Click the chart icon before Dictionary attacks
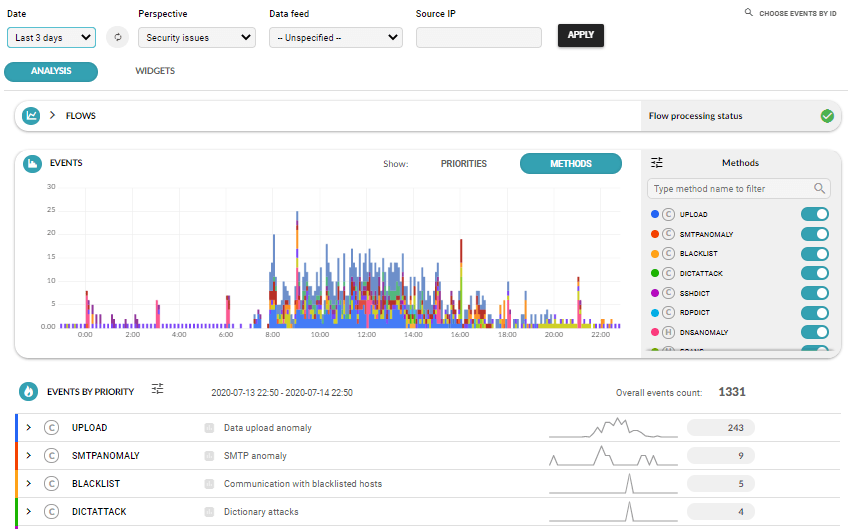This screenshot has width=848, height=529. point(209,512)
